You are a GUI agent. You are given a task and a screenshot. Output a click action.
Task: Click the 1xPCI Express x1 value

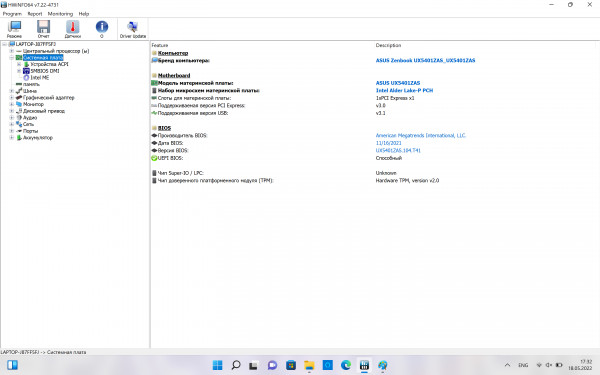coord(395,98)
